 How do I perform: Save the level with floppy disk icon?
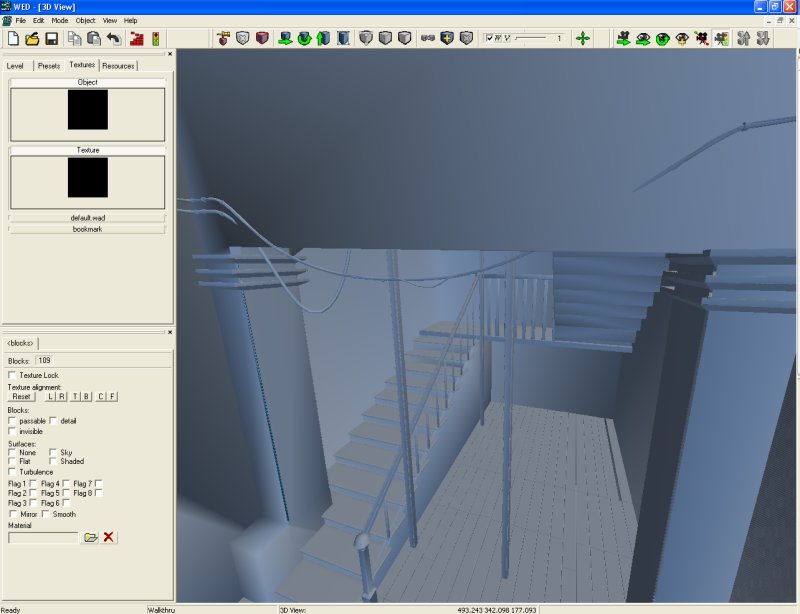coord(51,39)
